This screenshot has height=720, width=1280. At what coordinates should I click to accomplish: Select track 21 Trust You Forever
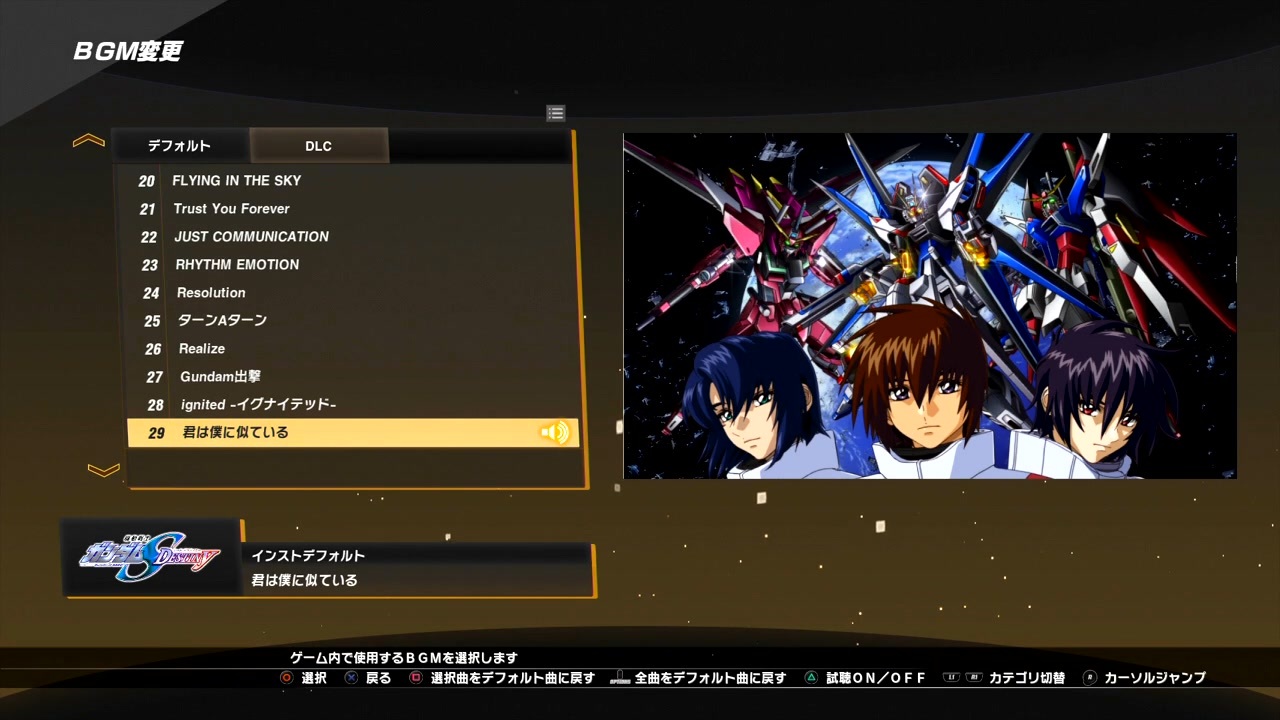point(345,209)
